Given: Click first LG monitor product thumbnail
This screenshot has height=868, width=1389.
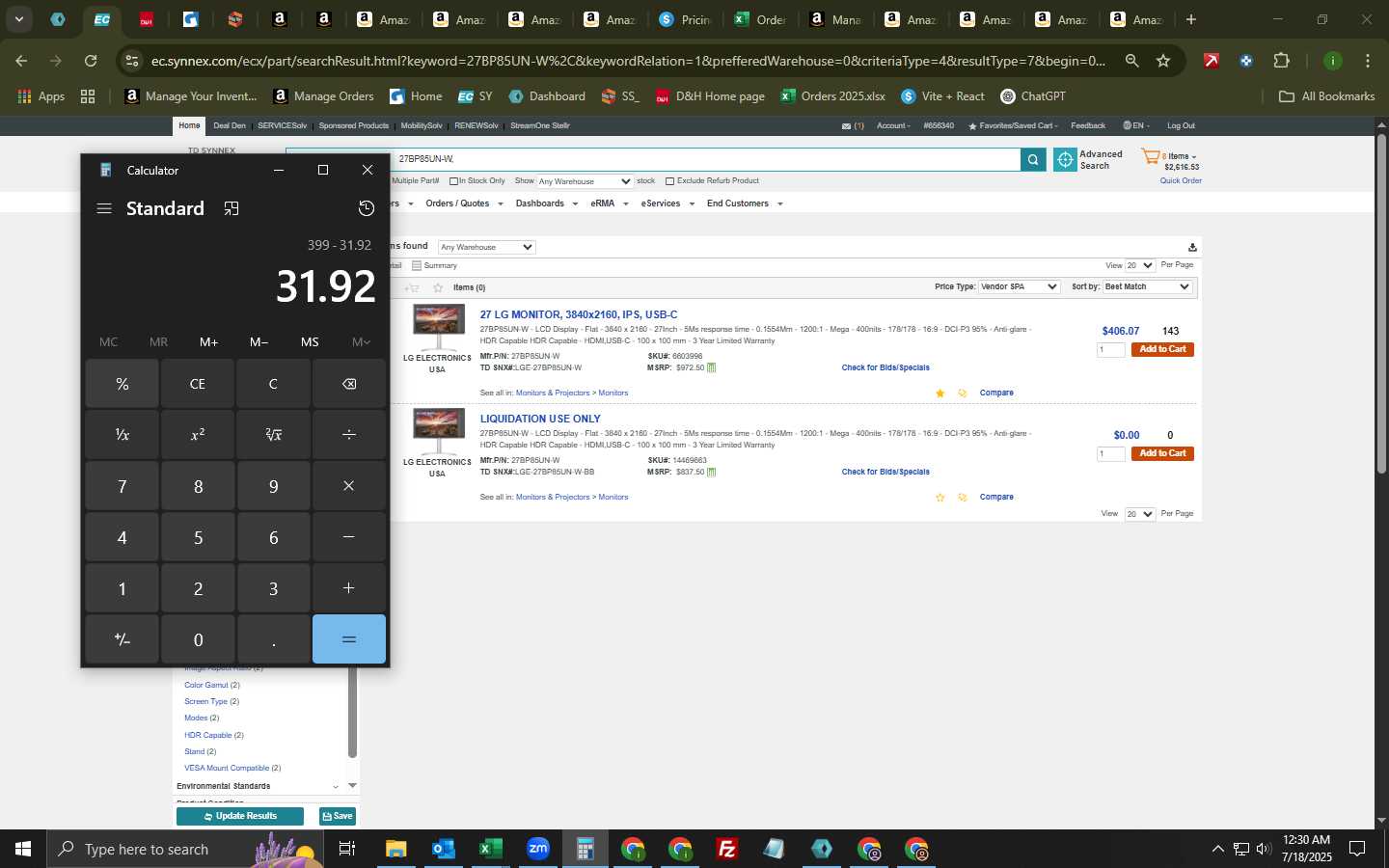Looking at the screenshot, I should (x=439, y=328).
